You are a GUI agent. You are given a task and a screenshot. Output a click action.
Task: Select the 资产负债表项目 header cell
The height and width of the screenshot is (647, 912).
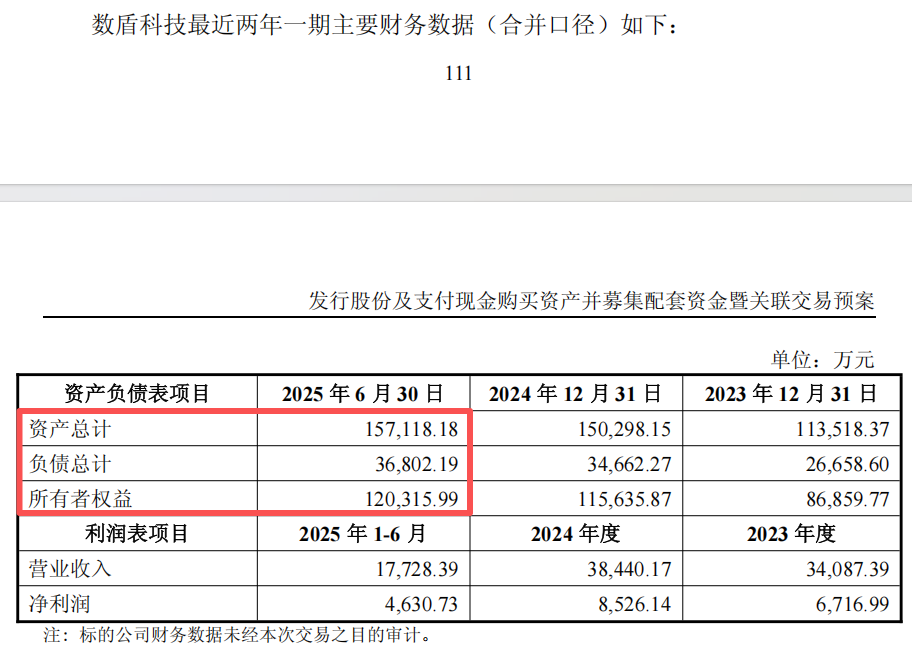point(137,394)
